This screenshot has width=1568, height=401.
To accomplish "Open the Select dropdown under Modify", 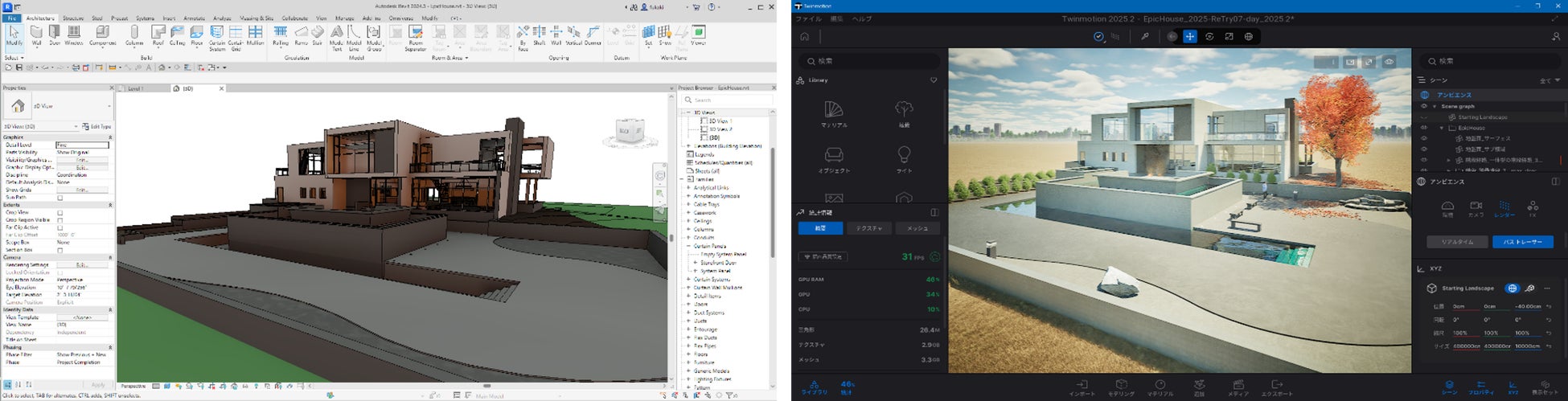I will [14, 58].
